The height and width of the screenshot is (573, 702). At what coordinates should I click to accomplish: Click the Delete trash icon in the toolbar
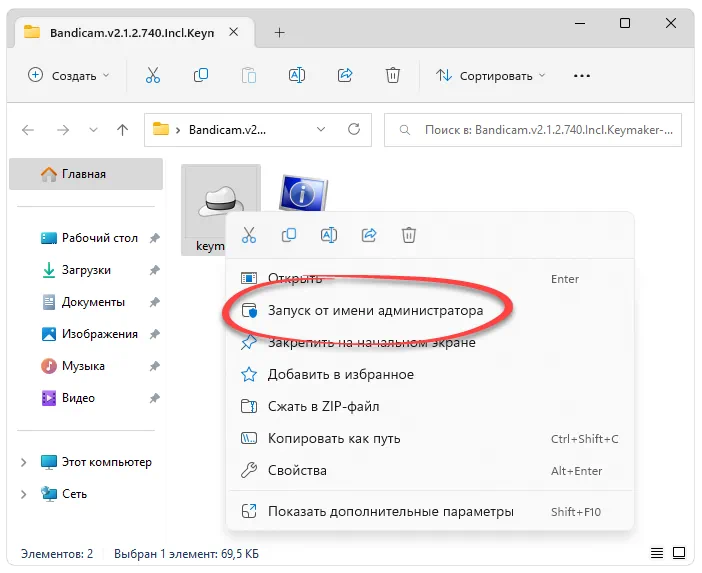393,75
